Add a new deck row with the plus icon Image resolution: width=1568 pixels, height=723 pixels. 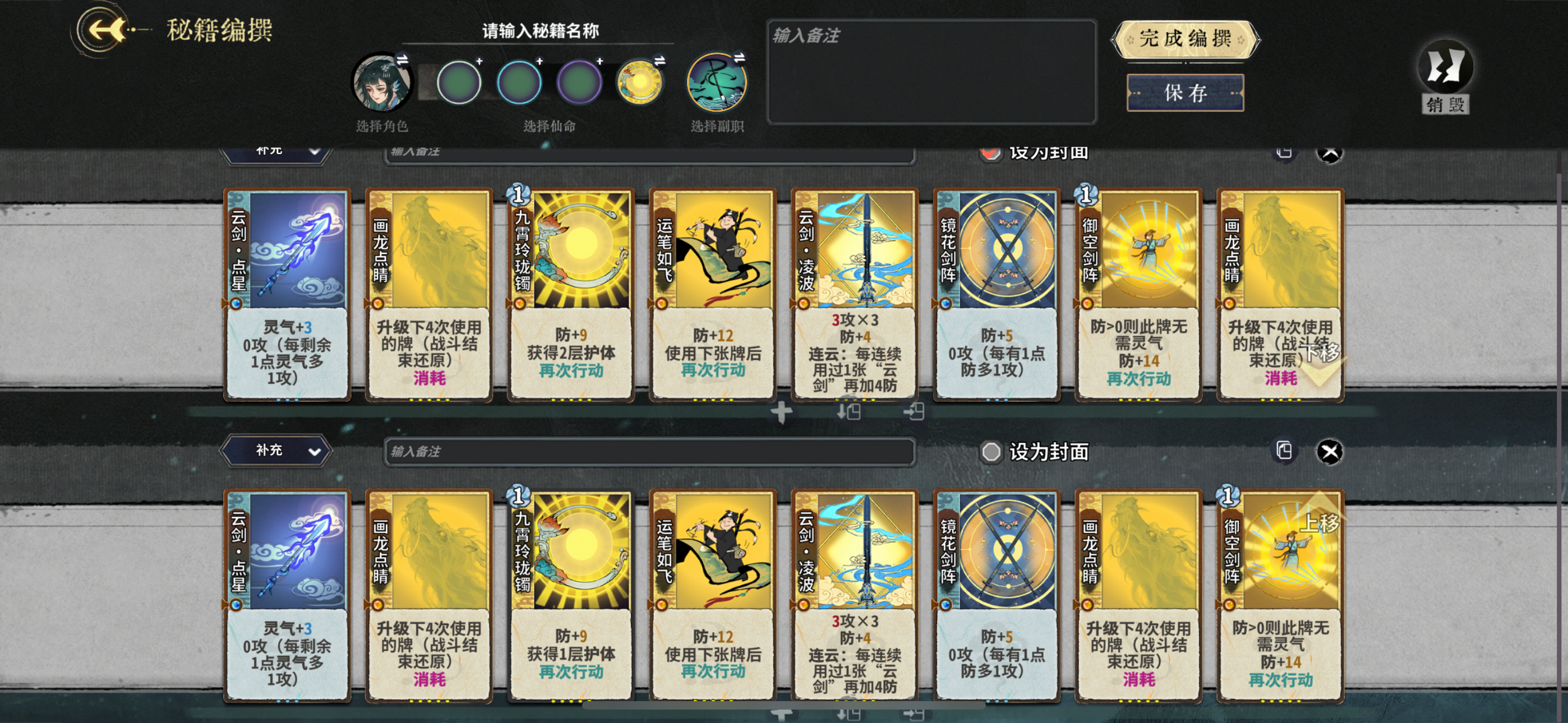click(x=781, y=412)
